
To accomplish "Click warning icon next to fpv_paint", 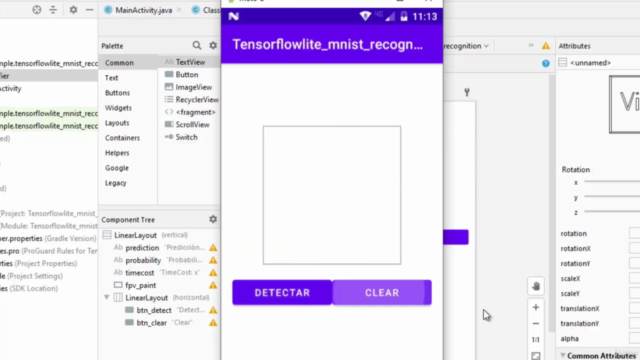I will (213, 285).
